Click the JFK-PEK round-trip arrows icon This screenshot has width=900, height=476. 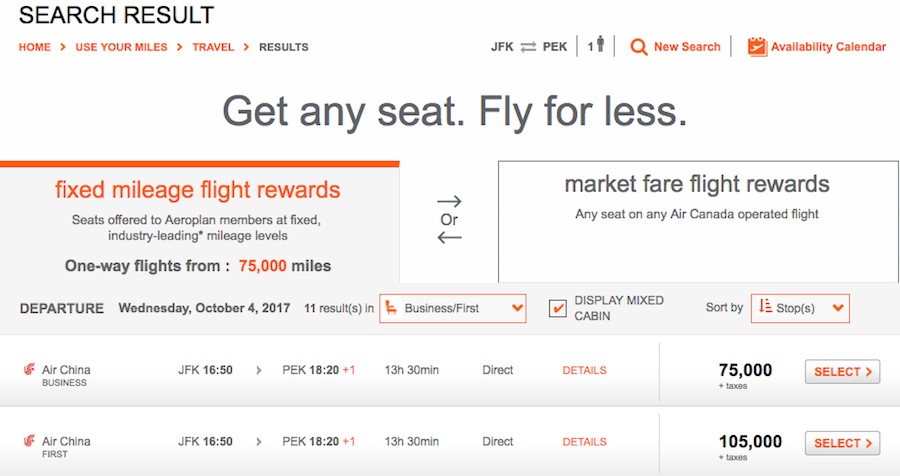pyautogui.click(x=528, y=47)
